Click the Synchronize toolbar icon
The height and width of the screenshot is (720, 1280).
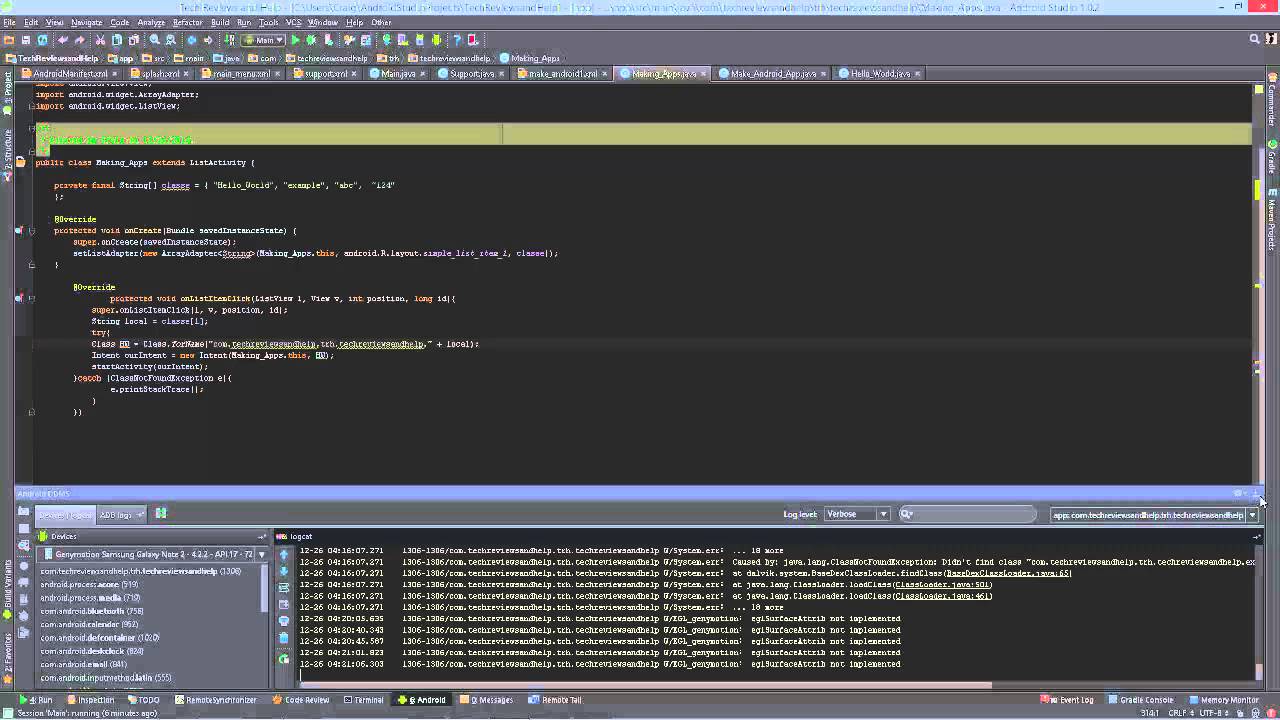pyautogui.click(x=42, y=40)
